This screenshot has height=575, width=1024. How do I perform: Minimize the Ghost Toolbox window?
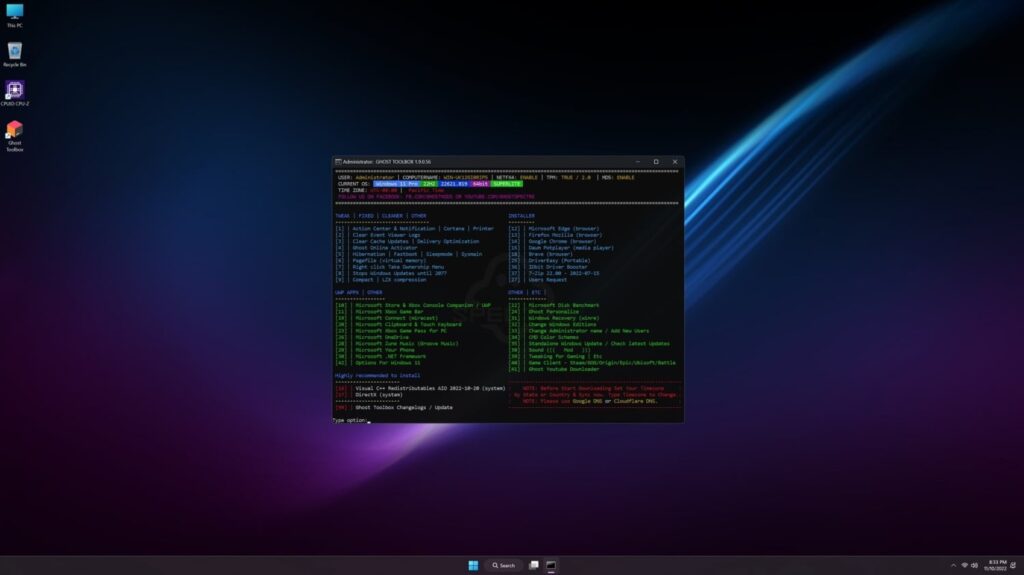tap(637, 161)
